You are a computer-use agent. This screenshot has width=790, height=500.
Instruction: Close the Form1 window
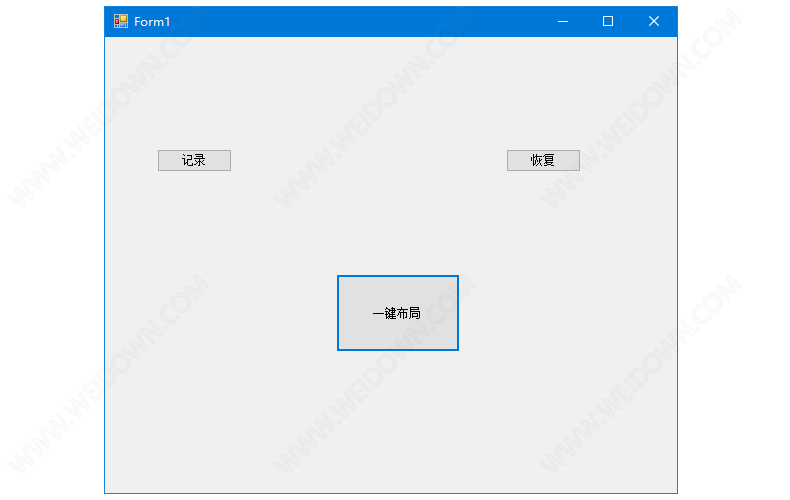(653, 21)
